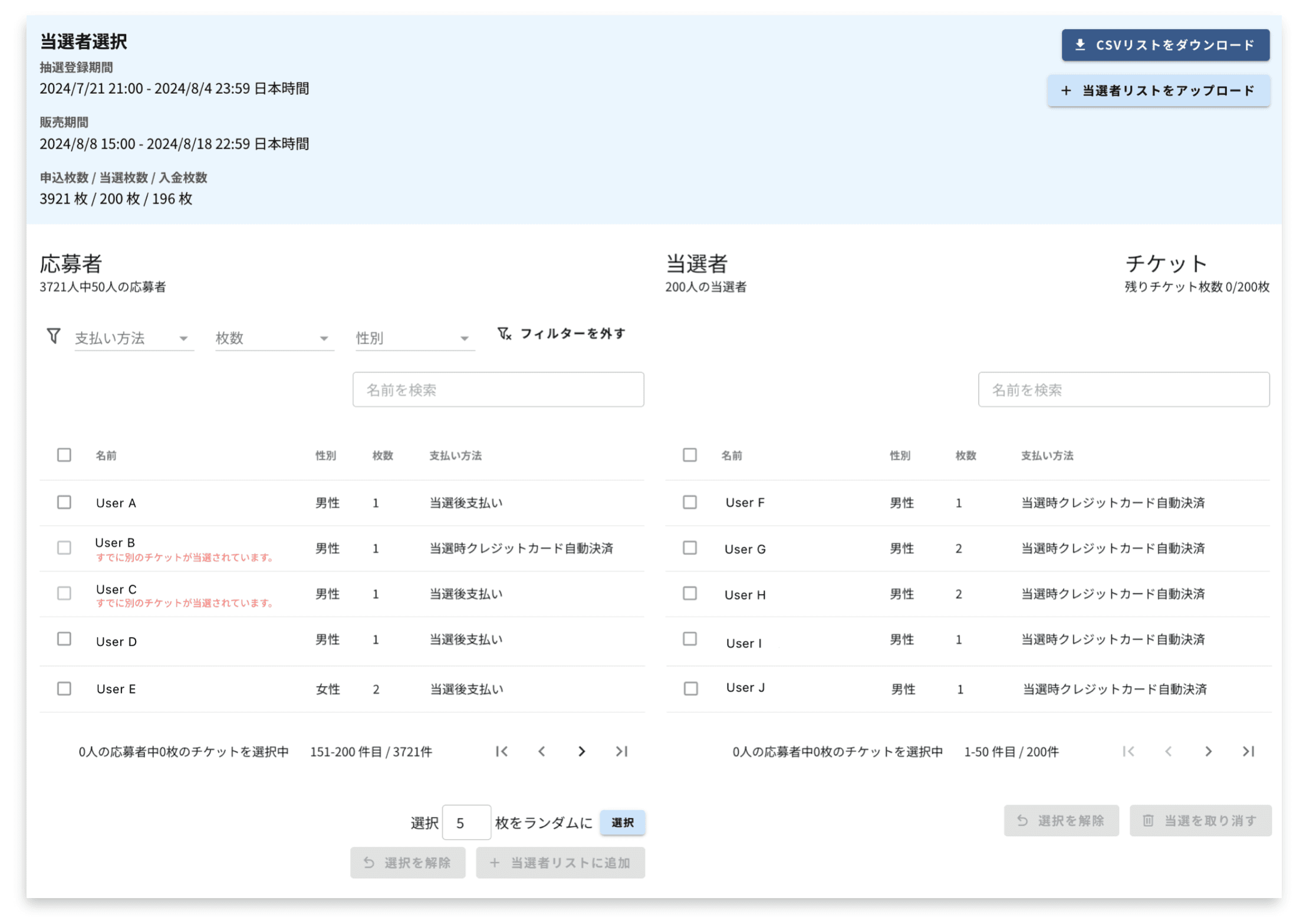Check the User A checkbox

64,502
